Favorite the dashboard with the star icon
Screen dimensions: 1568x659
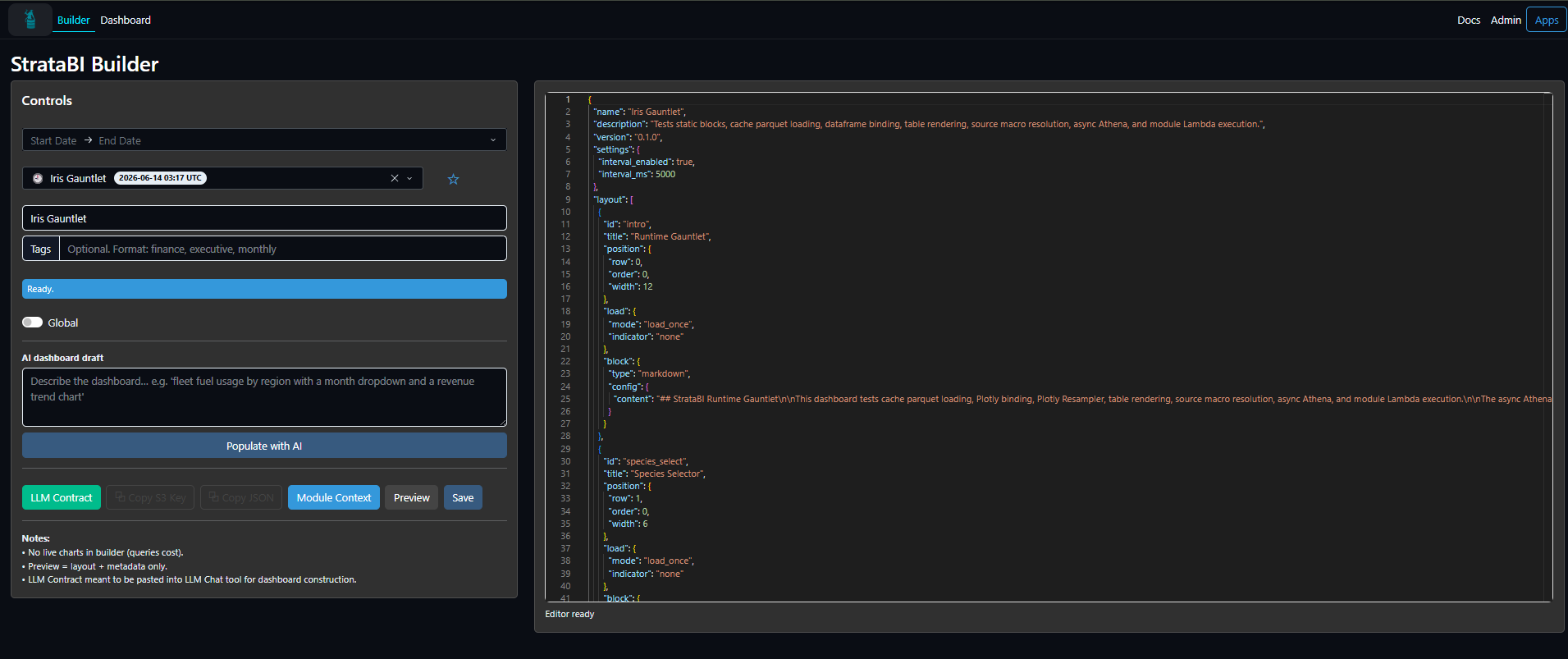click(453, 179)
